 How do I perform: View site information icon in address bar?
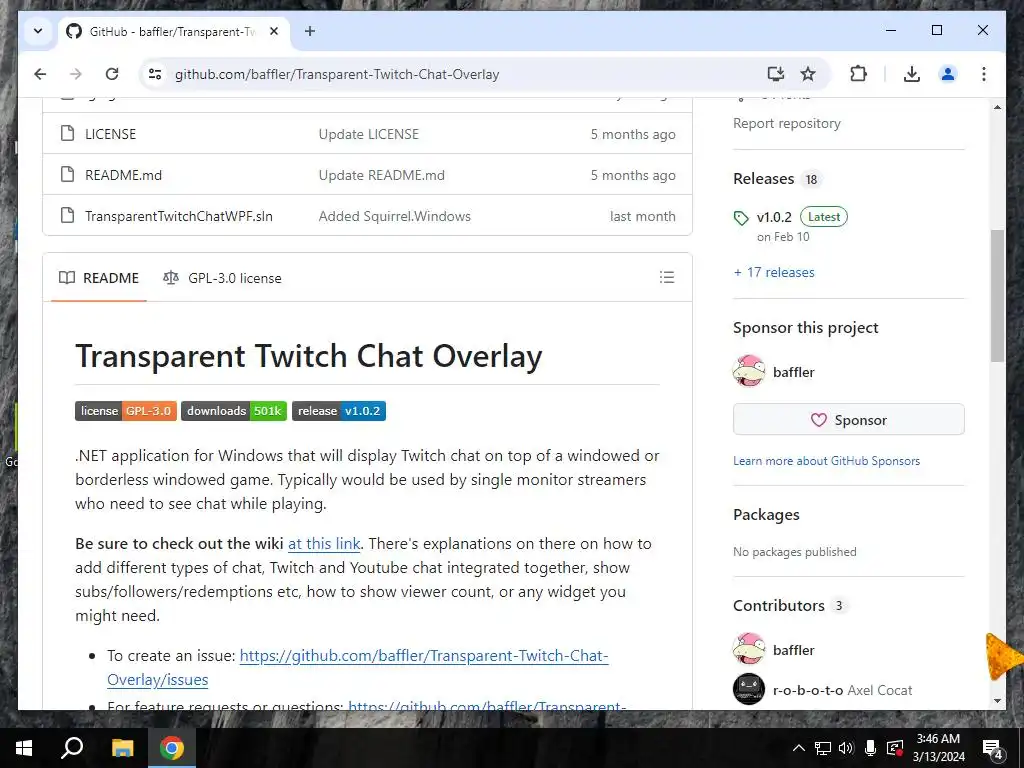click(155, 74)
